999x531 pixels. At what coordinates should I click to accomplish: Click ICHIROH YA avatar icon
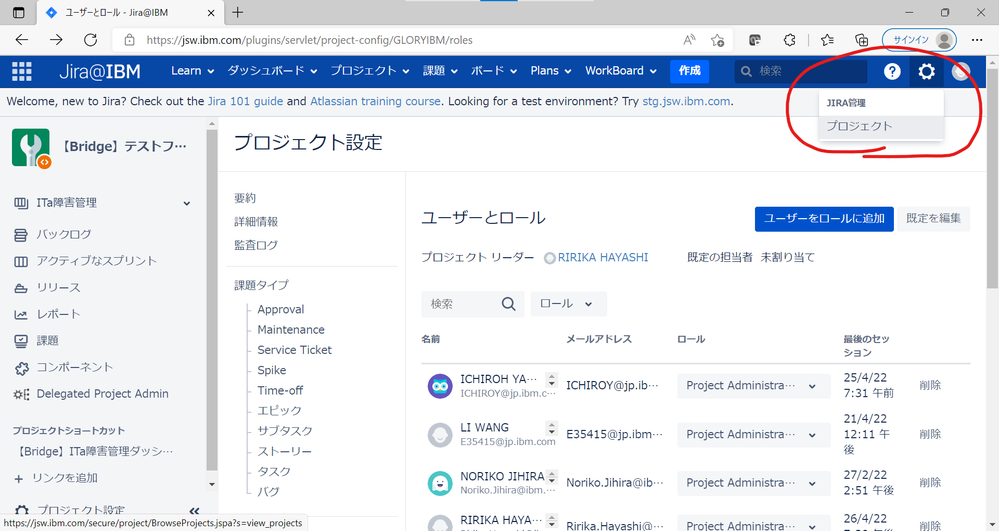440,386
